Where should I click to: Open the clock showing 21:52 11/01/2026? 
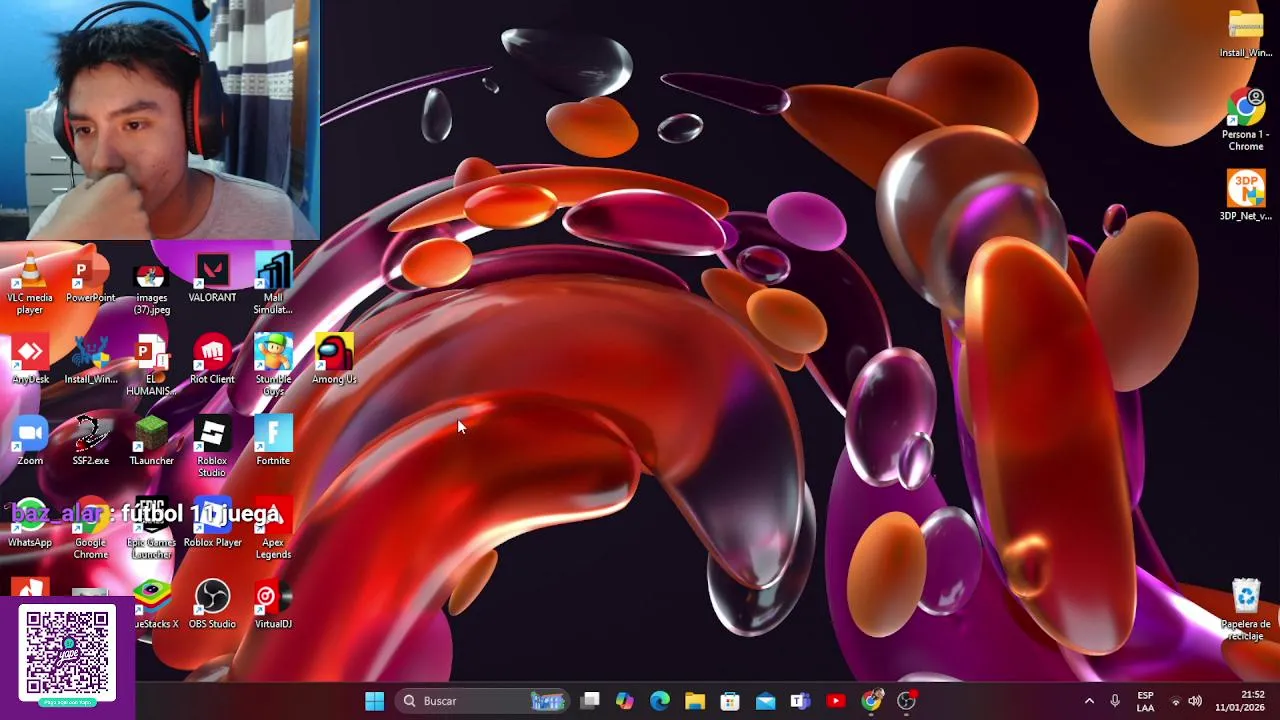pos(1240,701)
